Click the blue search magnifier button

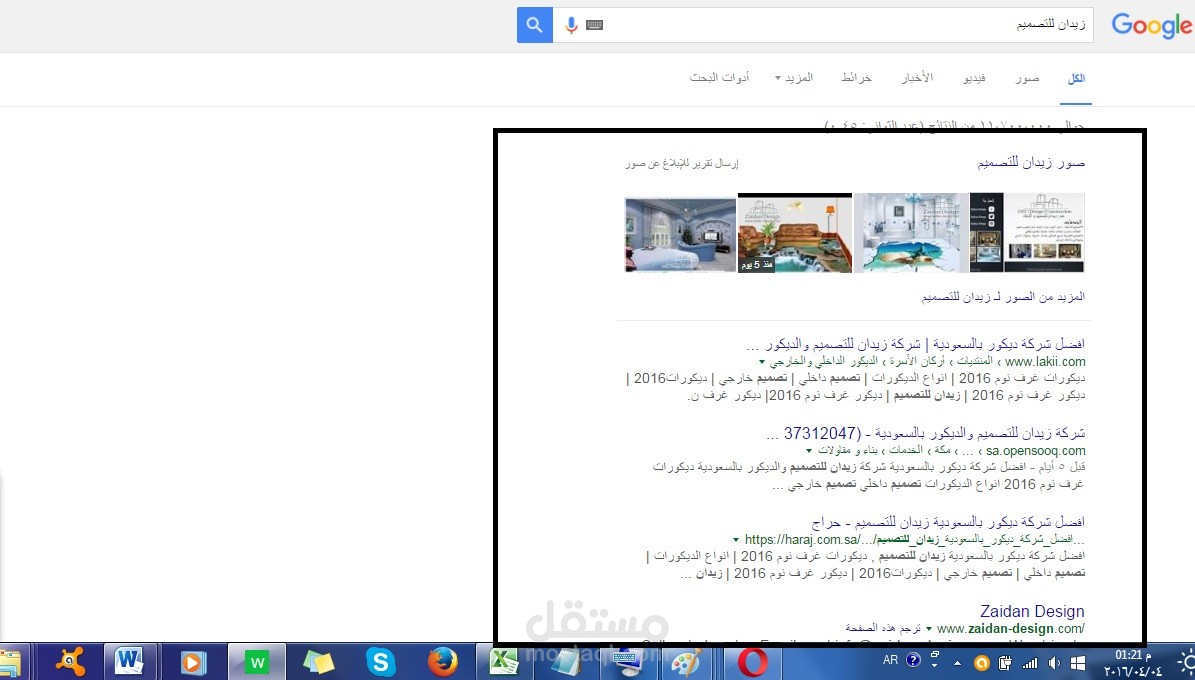tap(534, 25)
